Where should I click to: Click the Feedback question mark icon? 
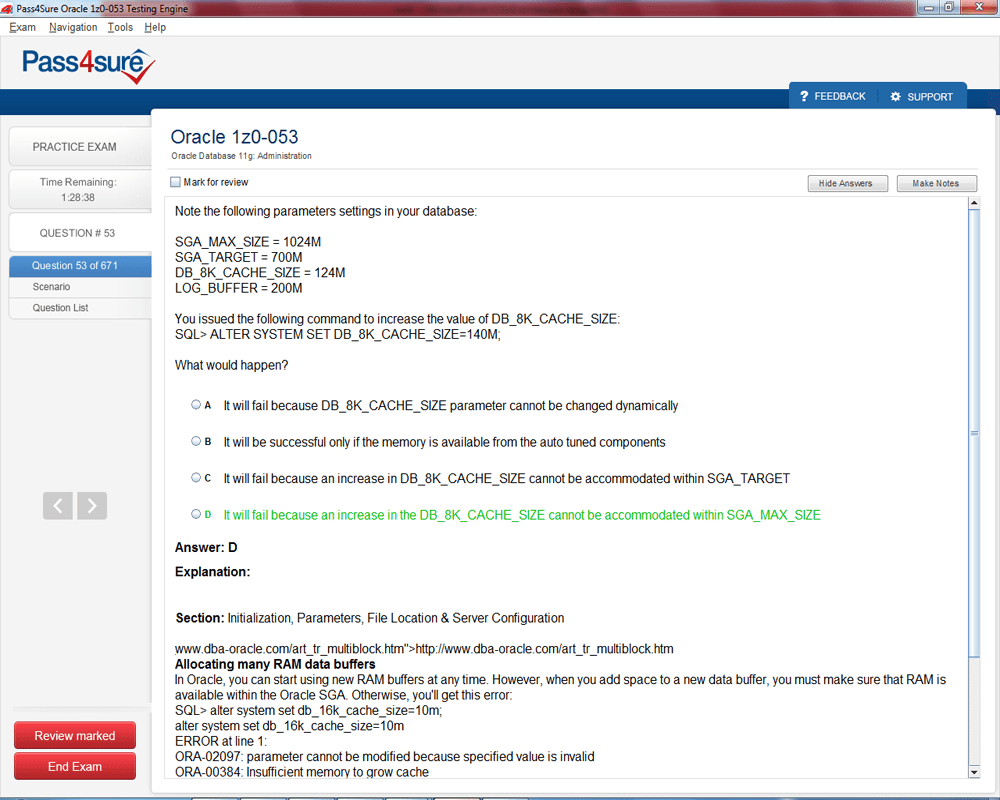(804, 96)
